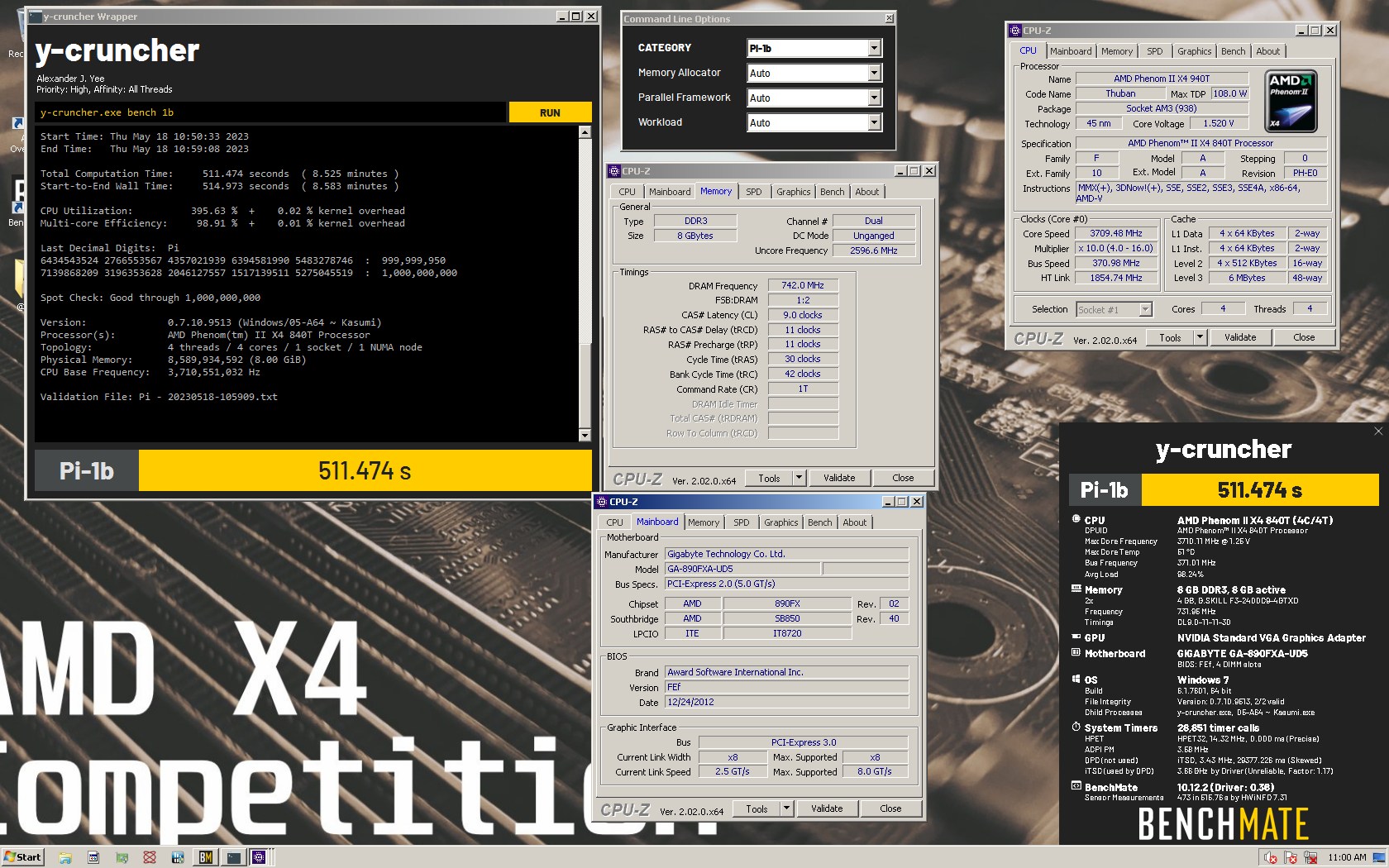1389x868 pixels.
Task: Open Tools dropdown arrow in CPU-Z CPU window
Action: tap(1200, 337)
